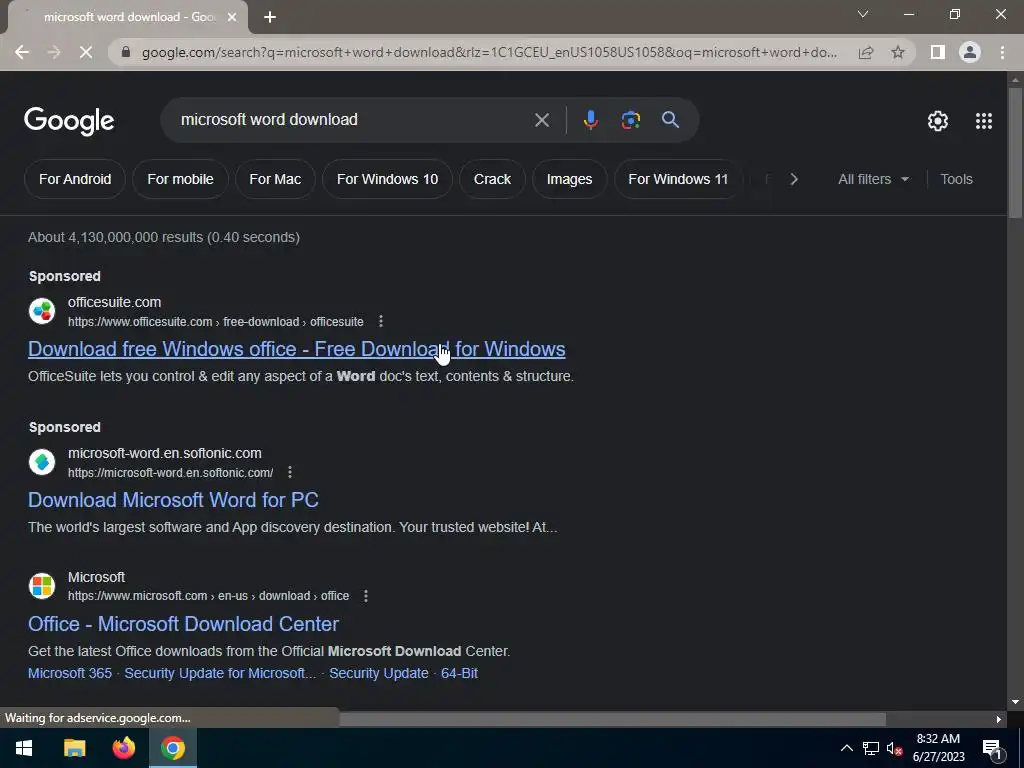Select the For mobile filter chip
This screenshot has width=1024, height=768.
click(180, 179)
